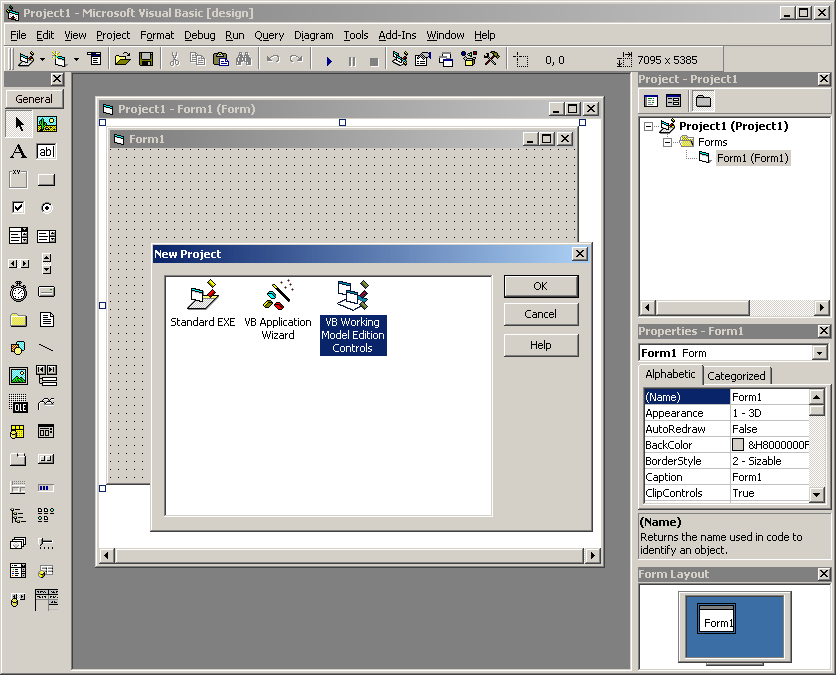The width and height of the screenshot is (836, 675).
Task: Click the Break pause button
Action: pyautogui.click(x=352, y=61)
